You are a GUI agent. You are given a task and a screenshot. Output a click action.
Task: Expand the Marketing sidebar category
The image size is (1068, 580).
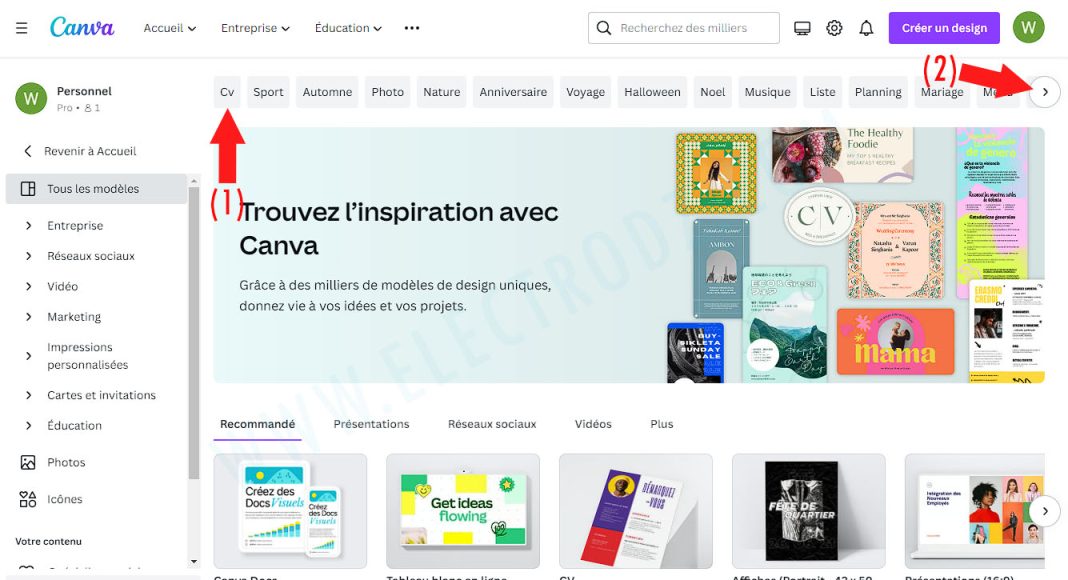[29, 317]
